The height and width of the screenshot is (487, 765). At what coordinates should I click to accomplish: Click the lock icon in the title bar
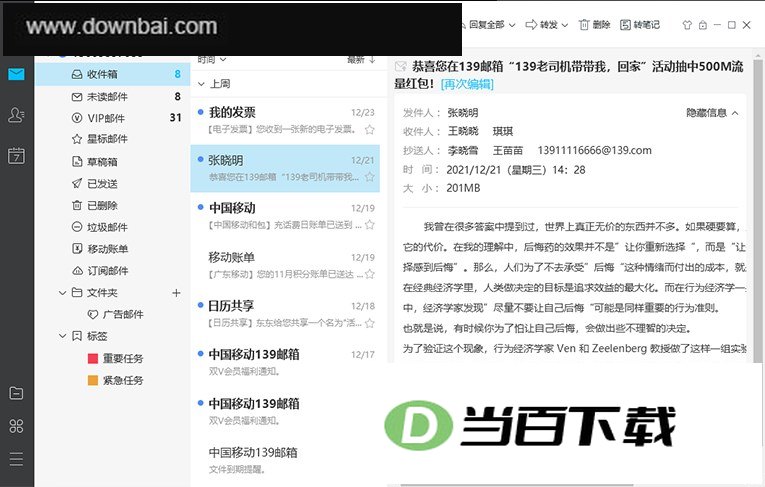pyautogui.click(x=703, y=25)
